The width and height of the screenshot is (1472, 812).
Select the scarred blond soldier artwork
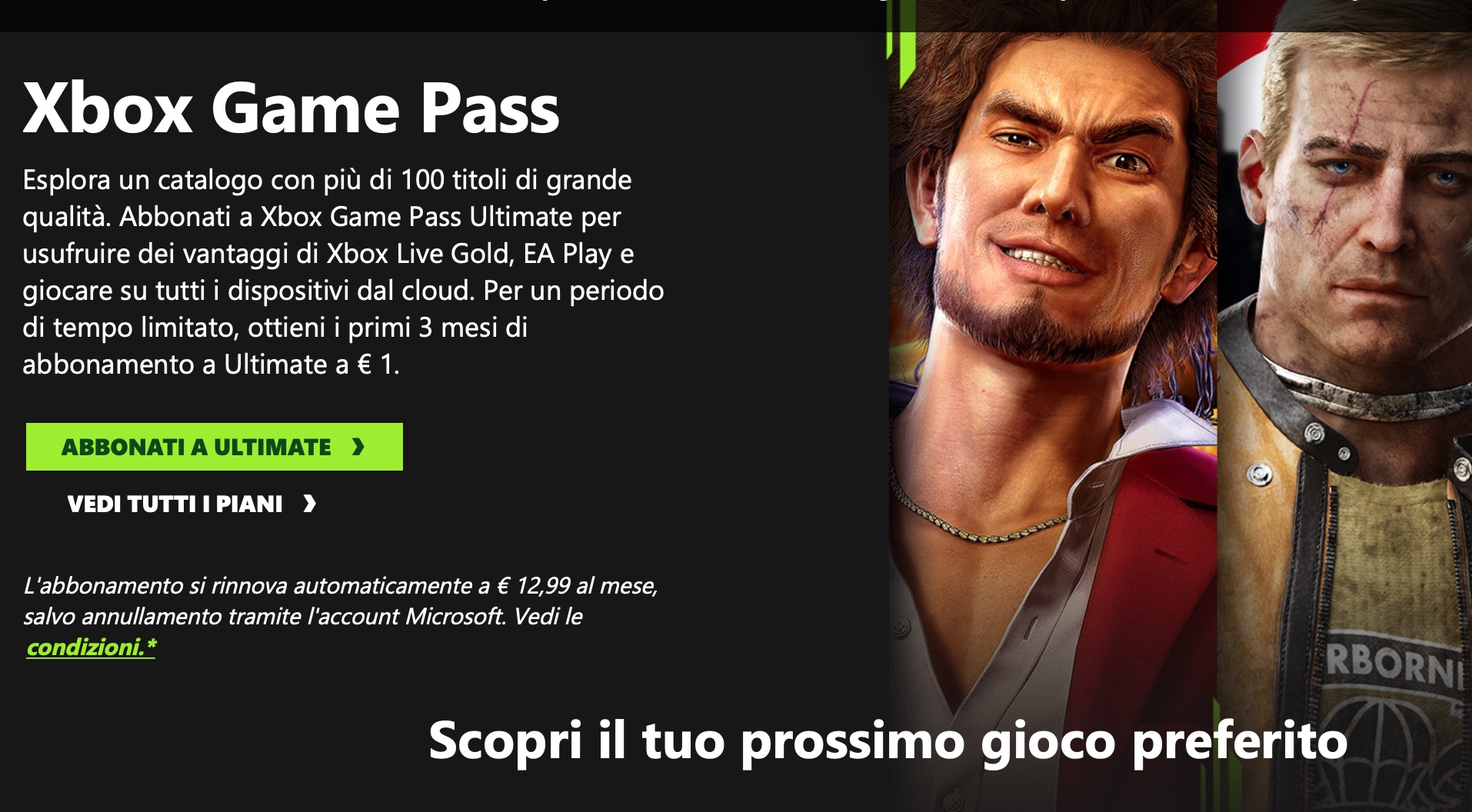click(x=1344, y=384)
